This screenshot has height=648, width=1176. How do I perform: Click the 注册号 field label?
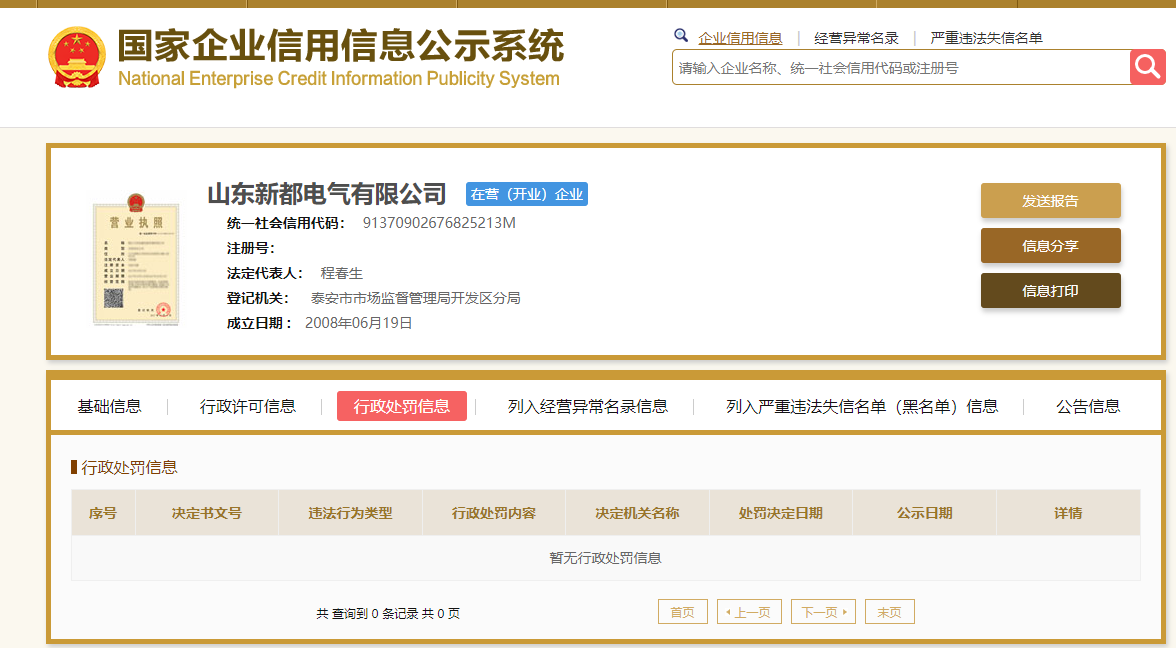tap(251, 248)
